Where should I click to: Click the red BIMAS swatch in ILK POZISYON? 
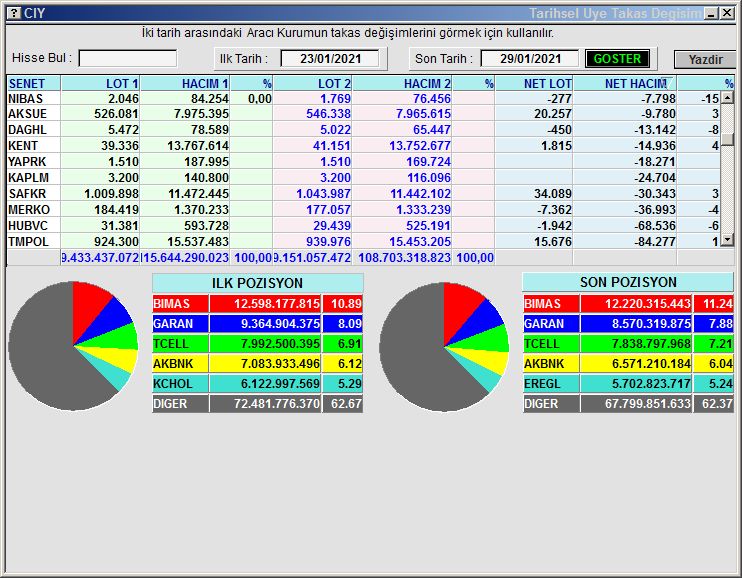[180, 304]
